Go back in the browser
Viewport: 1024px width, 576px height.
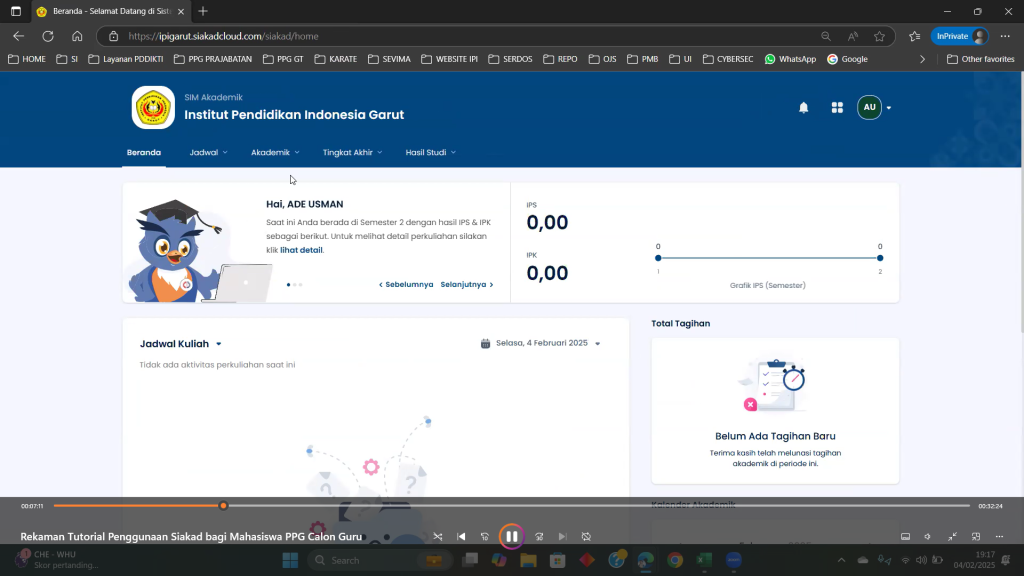click(x=18, y=36)
